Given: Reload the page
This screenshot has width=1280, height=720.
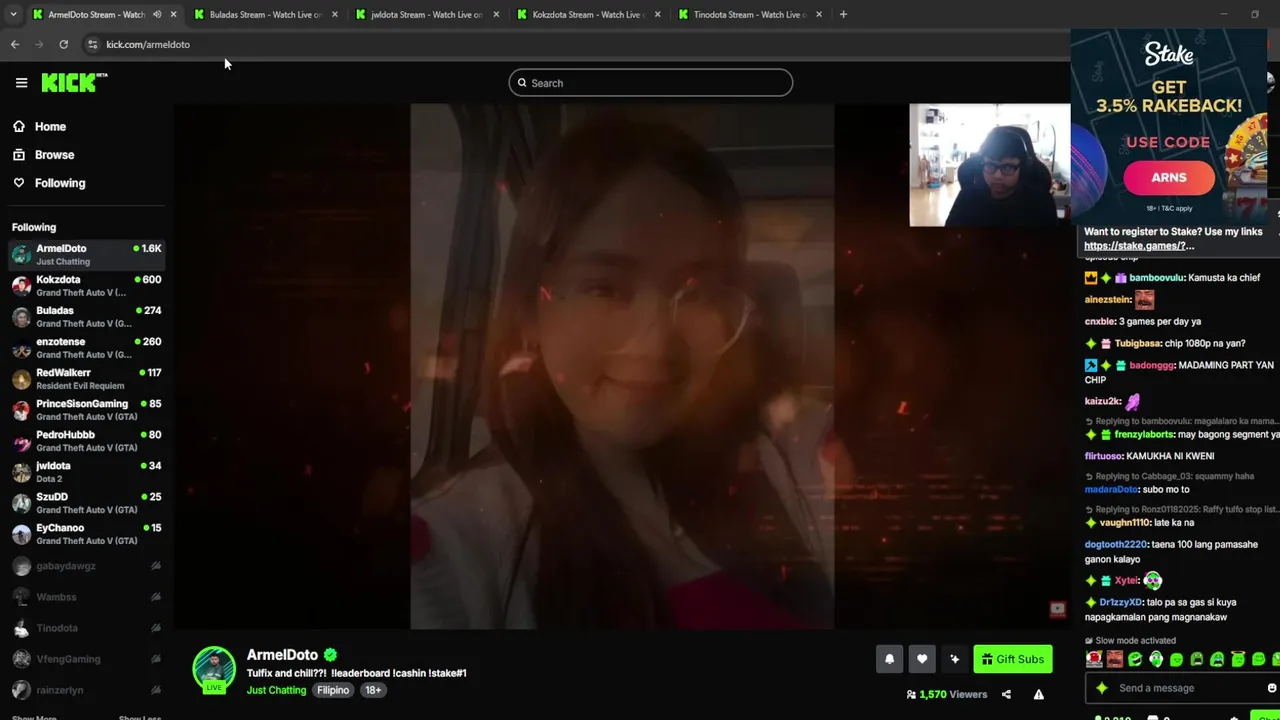Looking at the screenshot, I should (x=63, y=44).
